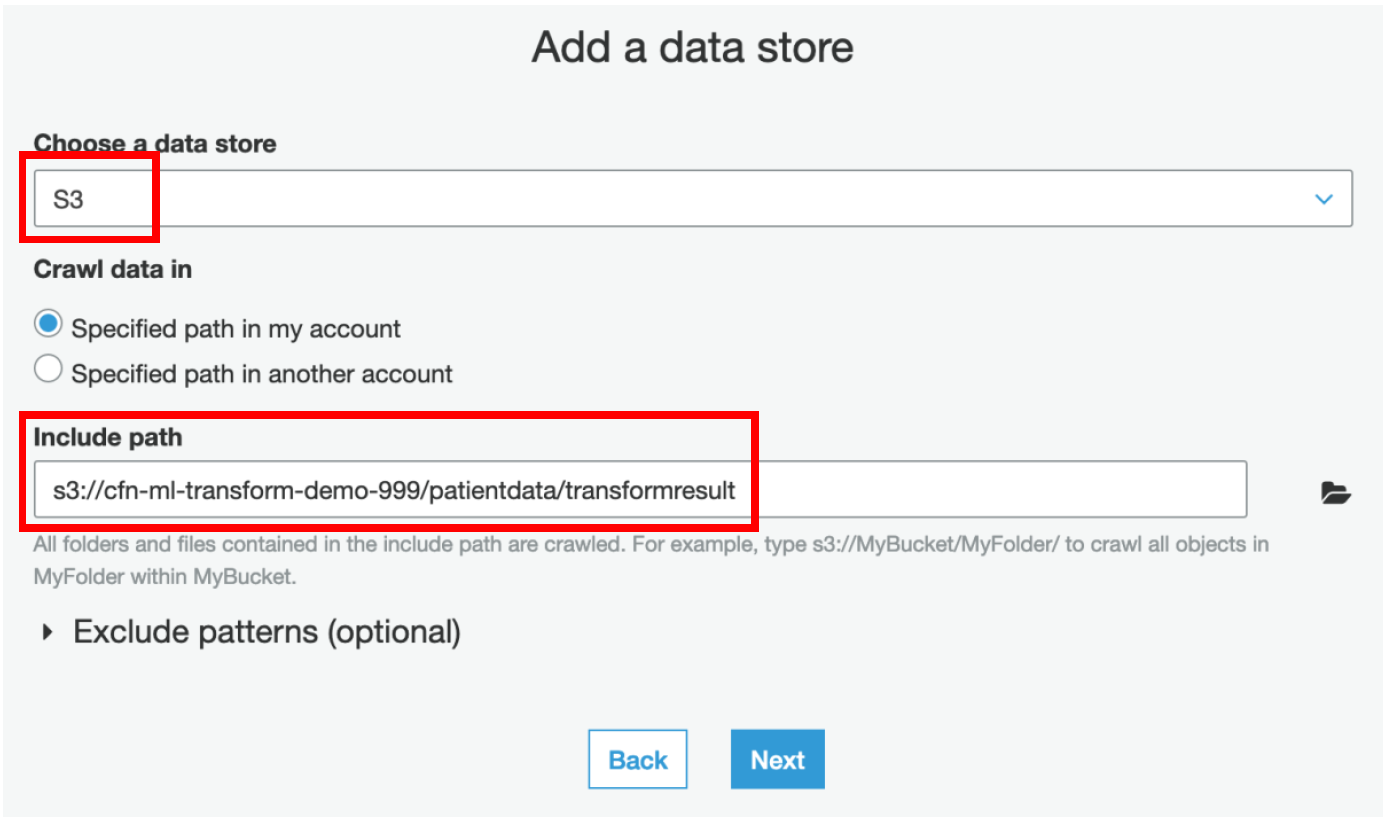This screenshot has width=1396, height=828.
Task: Select the S3 value shown in the dropdown
Action: click(69, 199)
